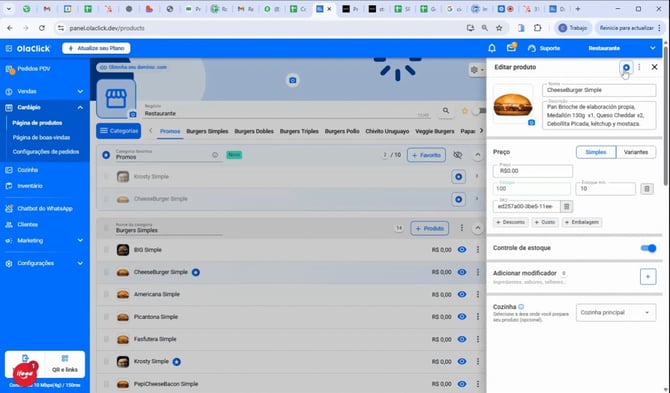Toggle visibility of Picantona Simple
670x393 pixels.
point(462,317)
